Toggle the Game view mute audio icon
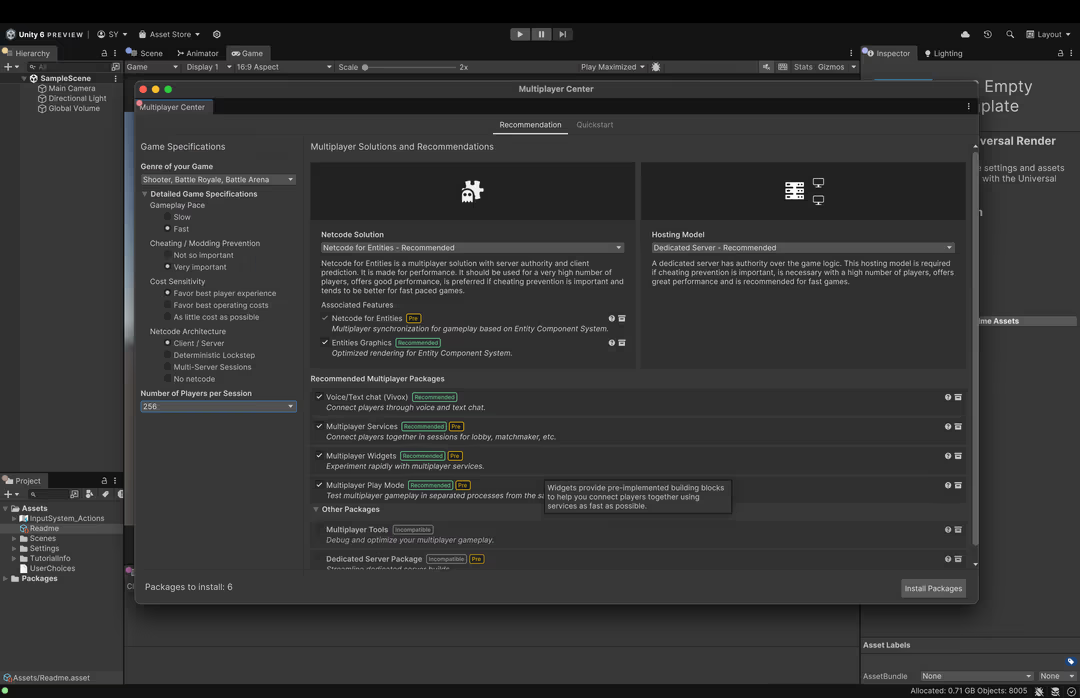Screen dimensions: 1080x698 (766, 67)
